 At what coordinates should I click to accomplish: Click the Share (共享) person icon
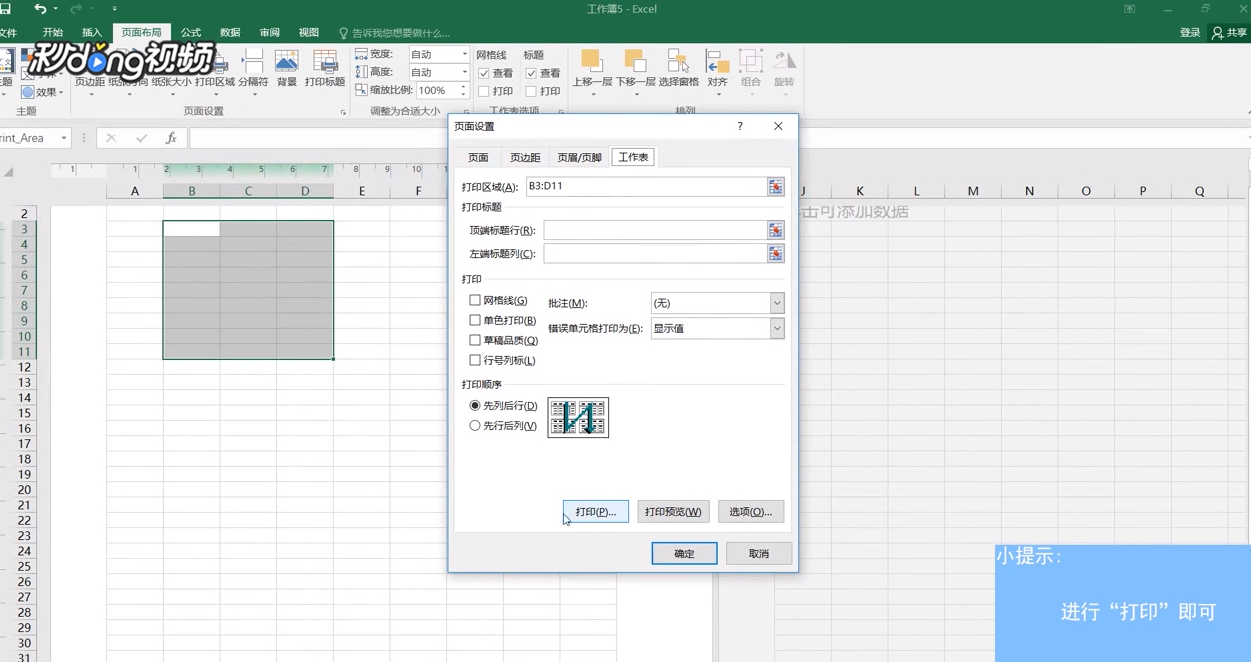point(1217,33)
